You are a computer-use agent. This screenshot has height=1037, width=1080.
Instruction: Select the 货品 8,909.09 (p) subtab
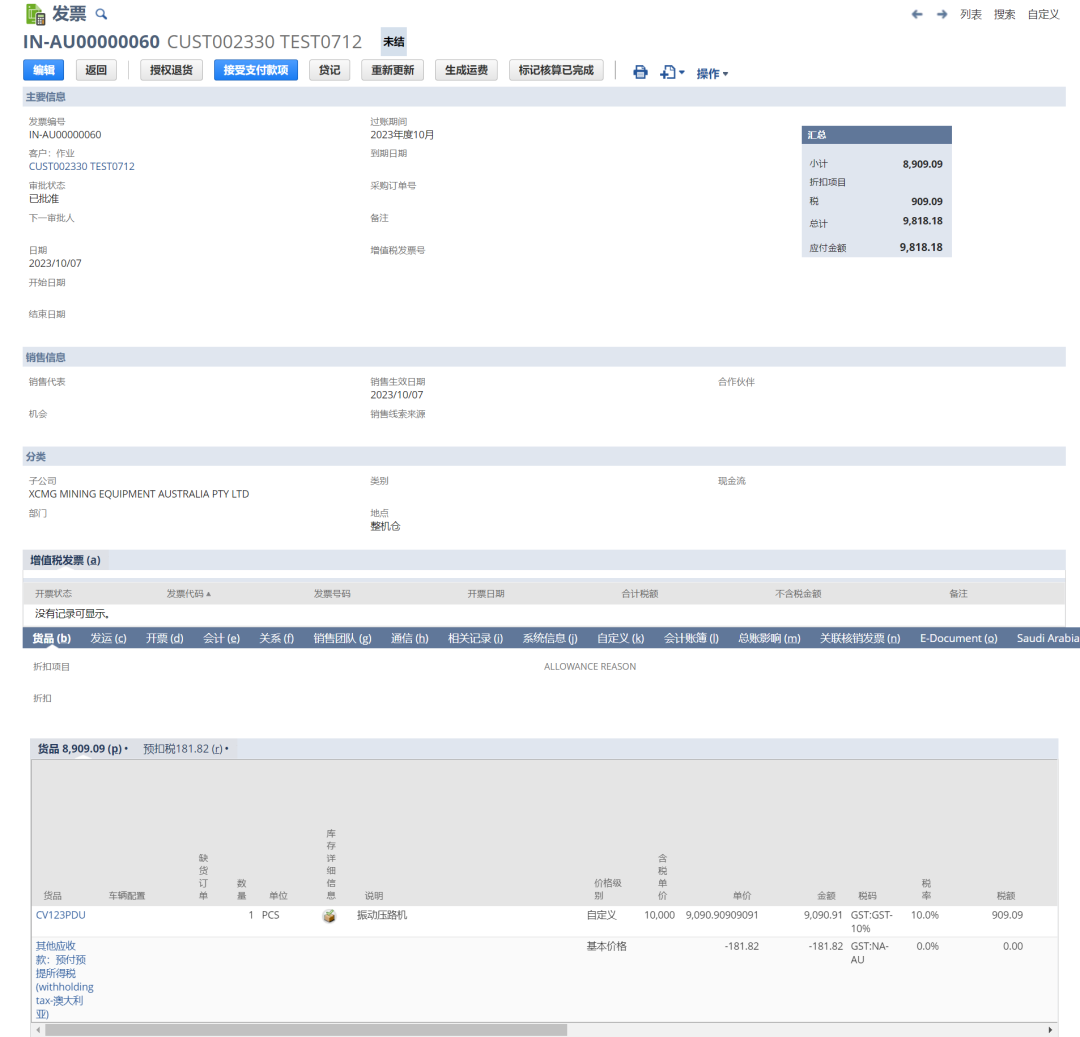[82, 748]
